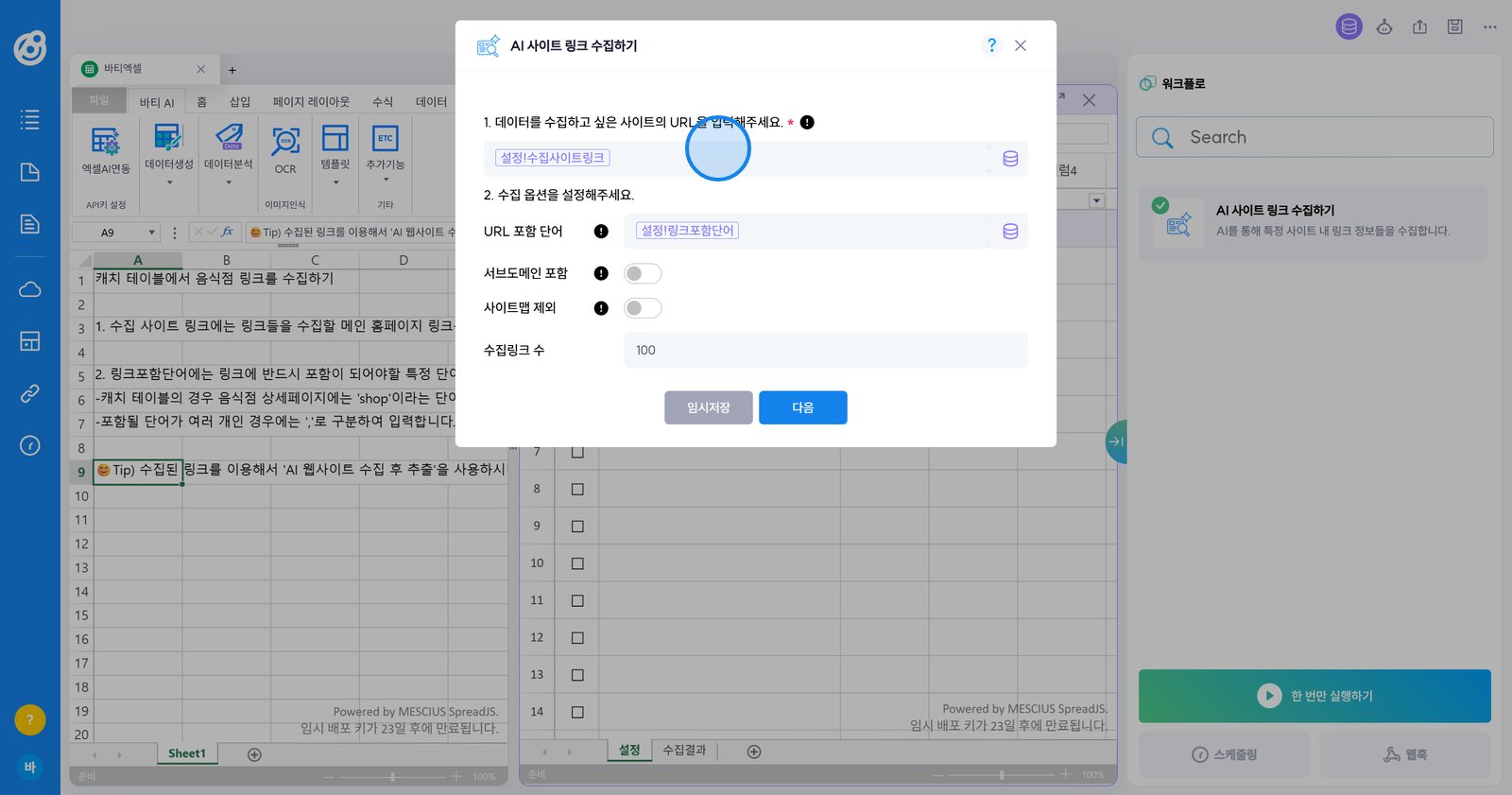This screenshot has height=795, width=1512.
Task: Open database picker for site URL field
Action: click(x=1010, y=159)
